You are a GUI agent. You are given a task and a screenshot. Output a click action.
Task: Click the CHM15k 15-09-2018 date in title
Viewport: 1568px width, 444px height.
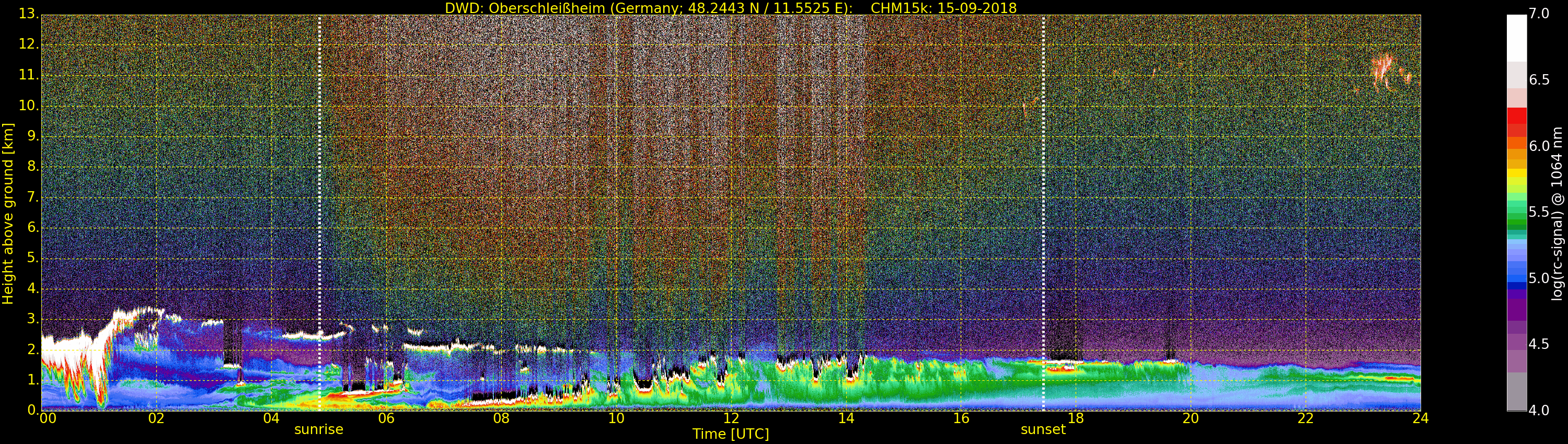coord(943,8)
